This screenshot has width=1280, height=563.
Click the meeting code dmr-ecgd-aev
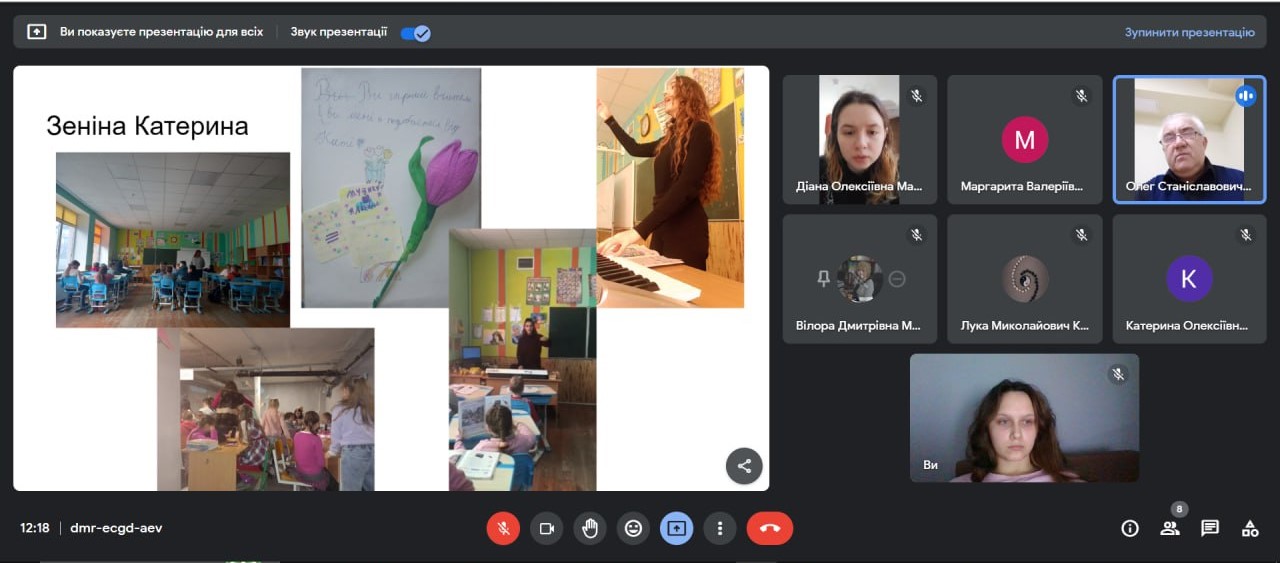coord(116,528)
